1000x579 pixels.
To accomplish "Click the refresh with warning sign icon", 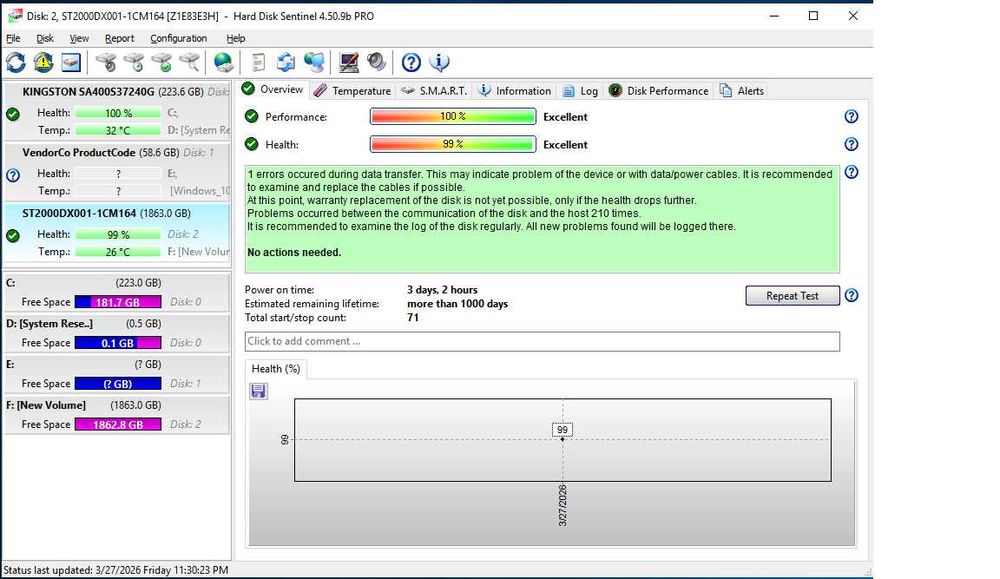I will coord(43,62).
